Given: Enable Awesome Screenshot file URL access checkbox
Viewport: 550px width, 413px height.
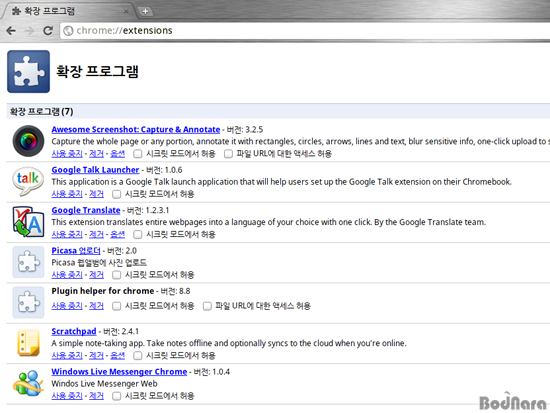Looking at the screenshot, I should pyautogui.click(x=228, y=154).
